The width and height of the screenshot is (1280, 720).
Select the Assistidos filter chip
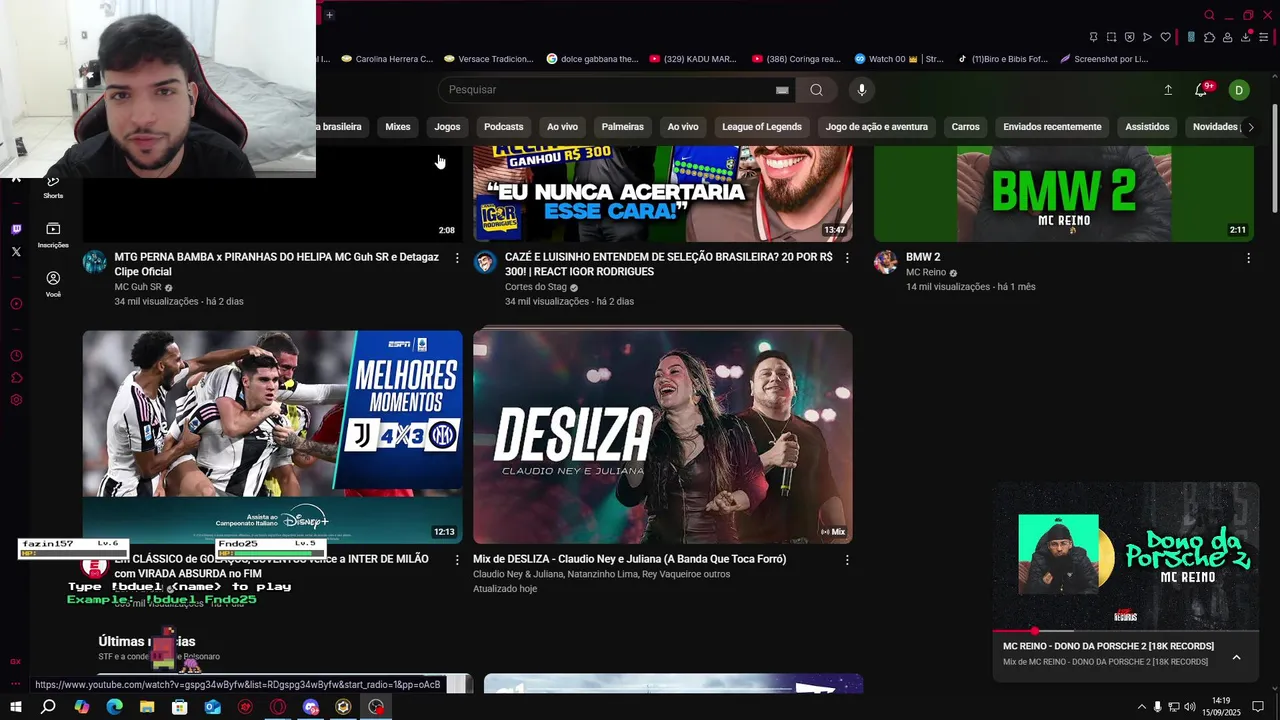point(1147,127)
